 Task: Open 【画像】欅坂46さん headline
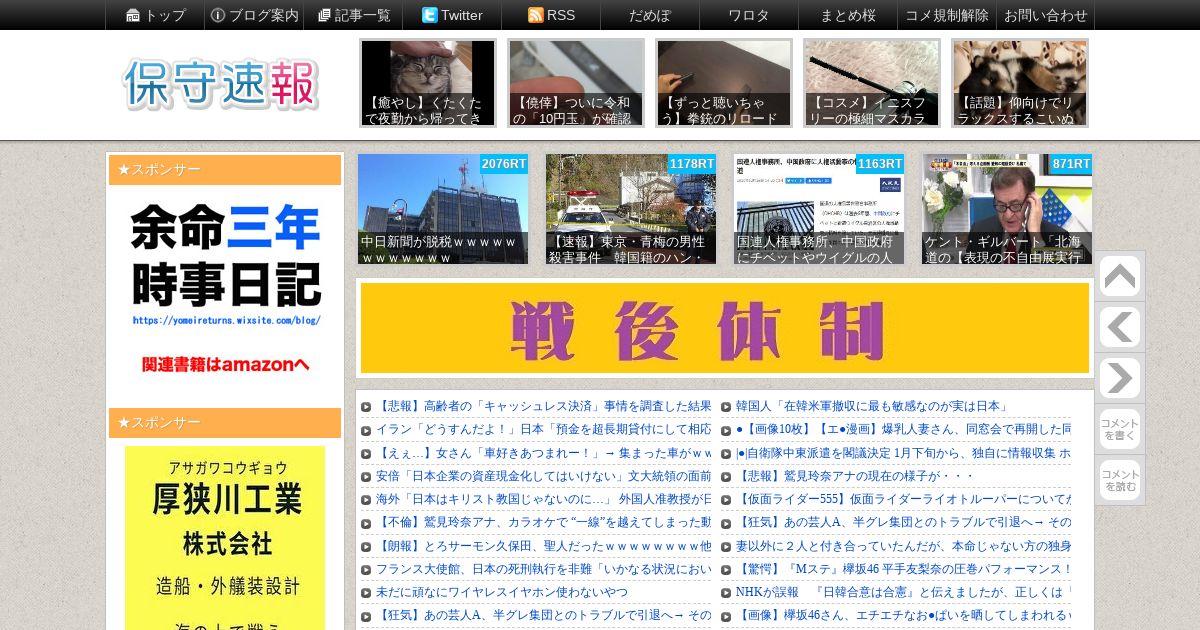(x=904, y=615)
